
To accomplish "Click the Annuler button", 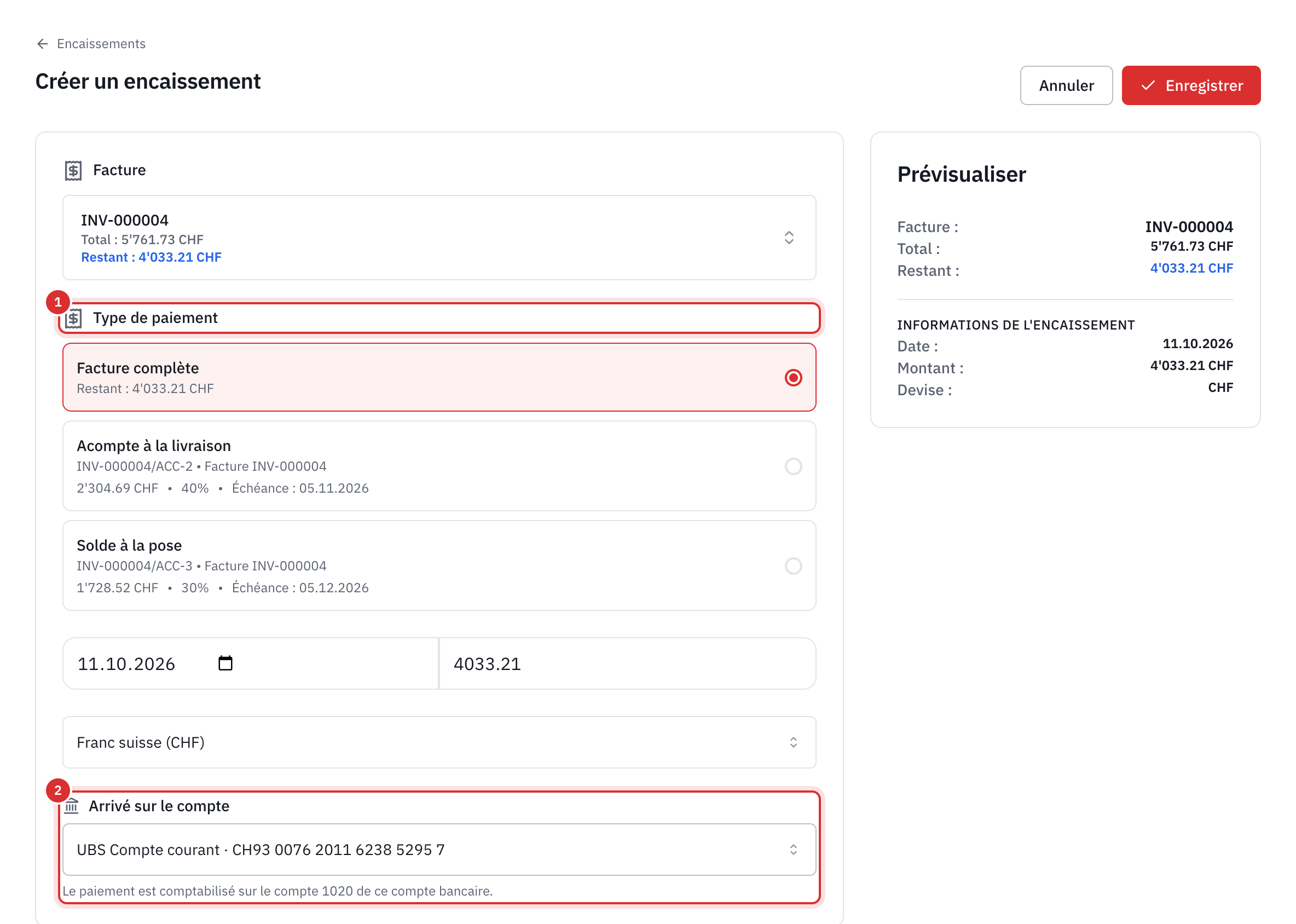I will tap(1066, 85).
